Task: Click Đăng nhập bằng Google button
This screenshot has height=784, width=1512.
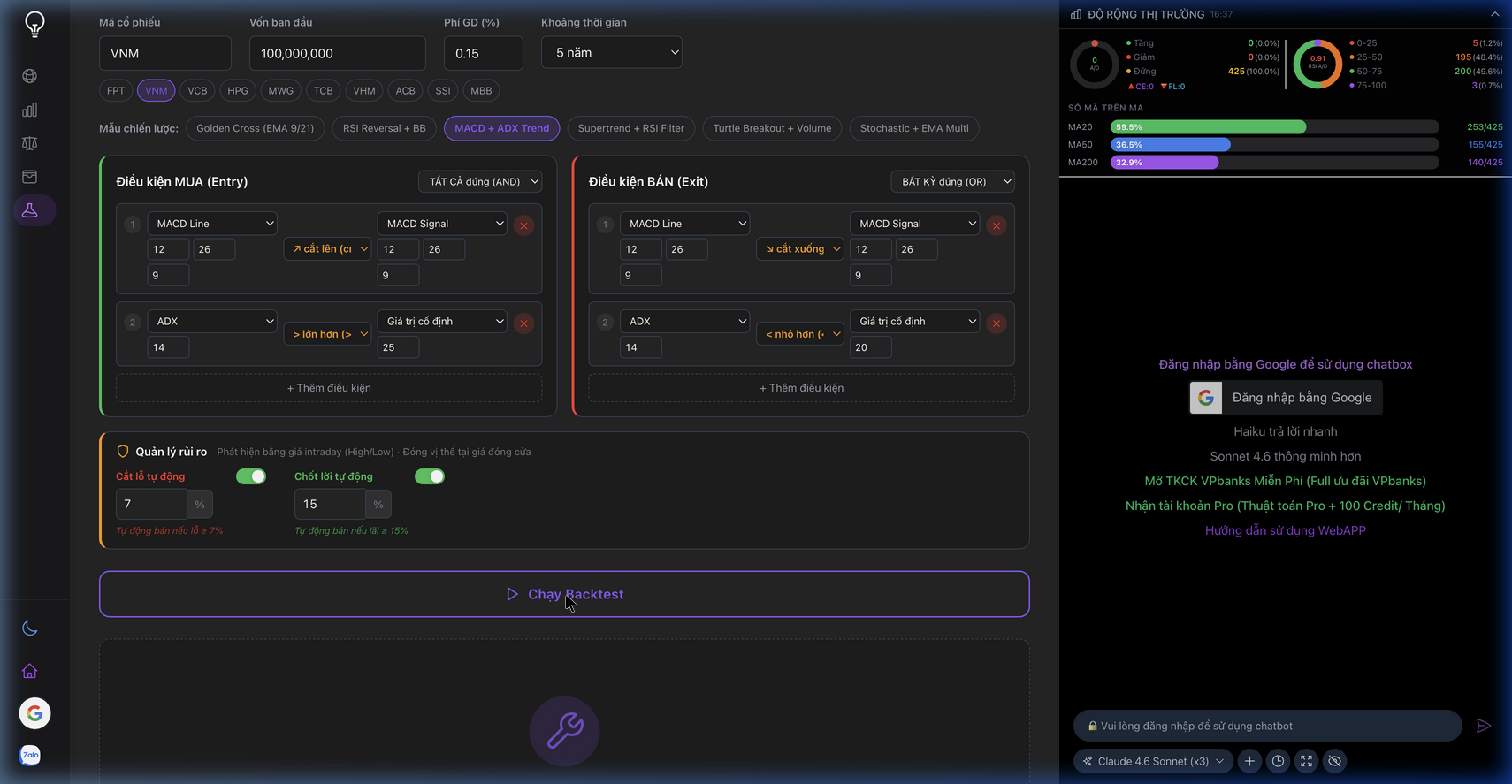Action: (1286, 398)
